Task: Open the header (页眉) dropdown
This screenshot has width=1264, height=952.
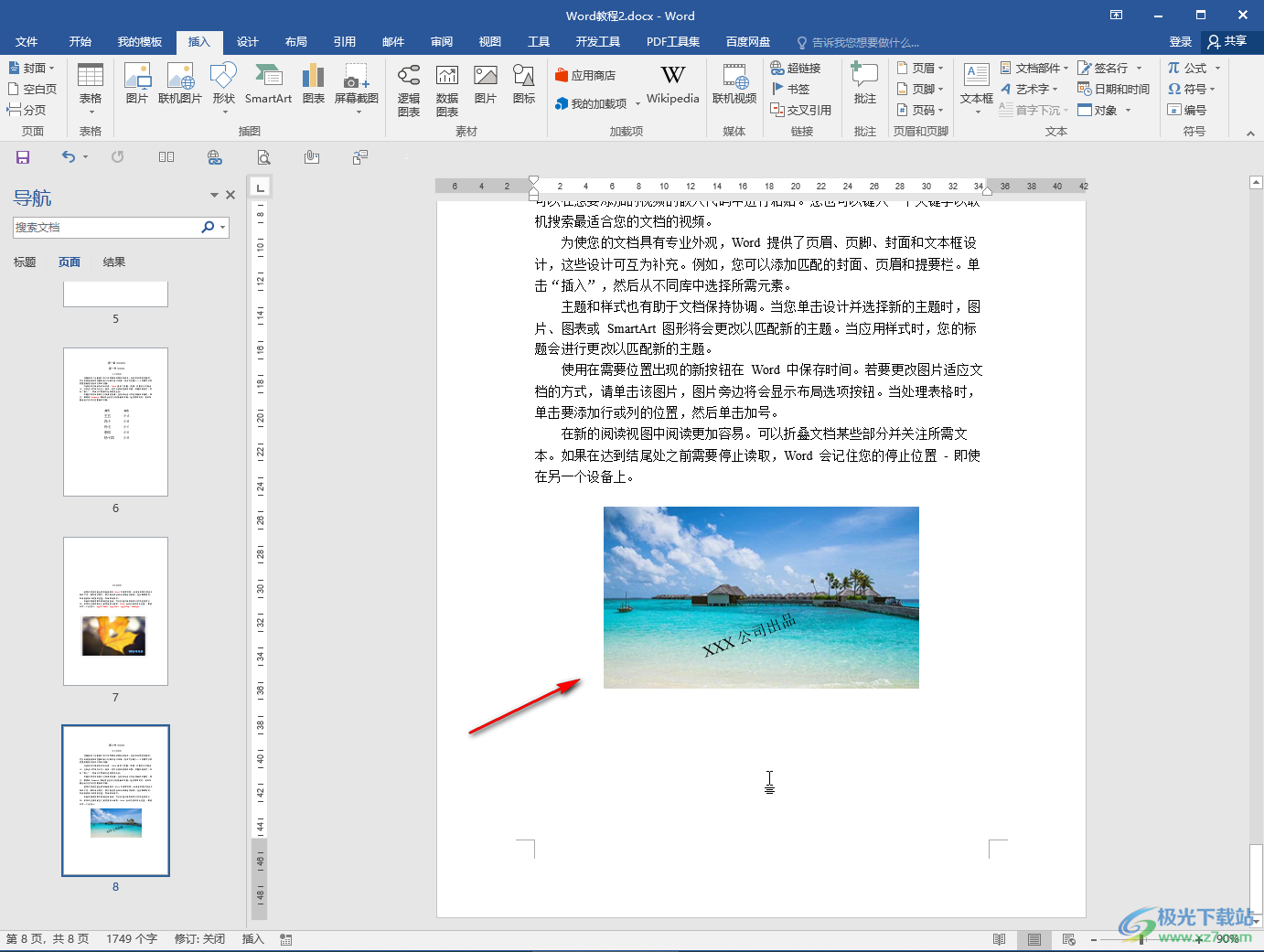Action: (920, 68)
